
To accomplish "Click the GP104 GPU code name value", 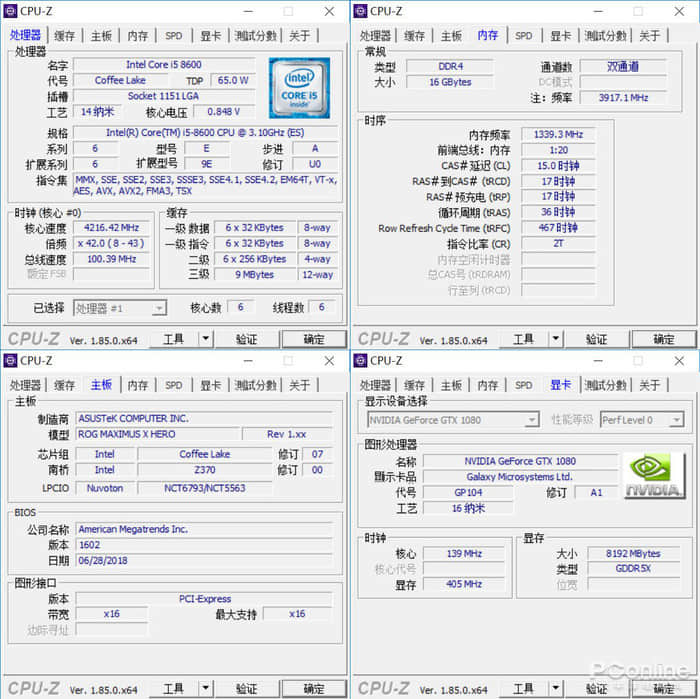I will pyautogui.click(x=468, y=493).
